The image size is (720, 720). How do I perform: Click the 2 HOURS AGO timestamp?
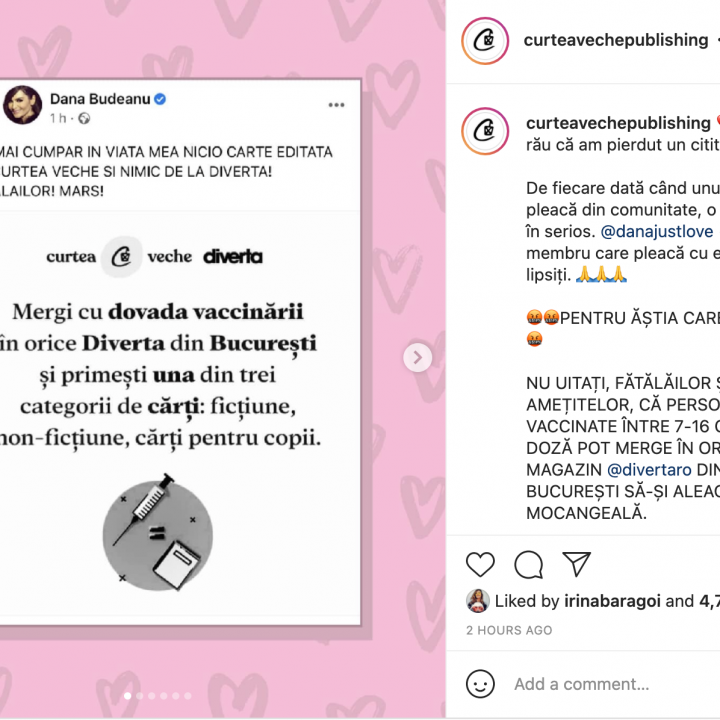pyautogui.click(x=509, y=630)
